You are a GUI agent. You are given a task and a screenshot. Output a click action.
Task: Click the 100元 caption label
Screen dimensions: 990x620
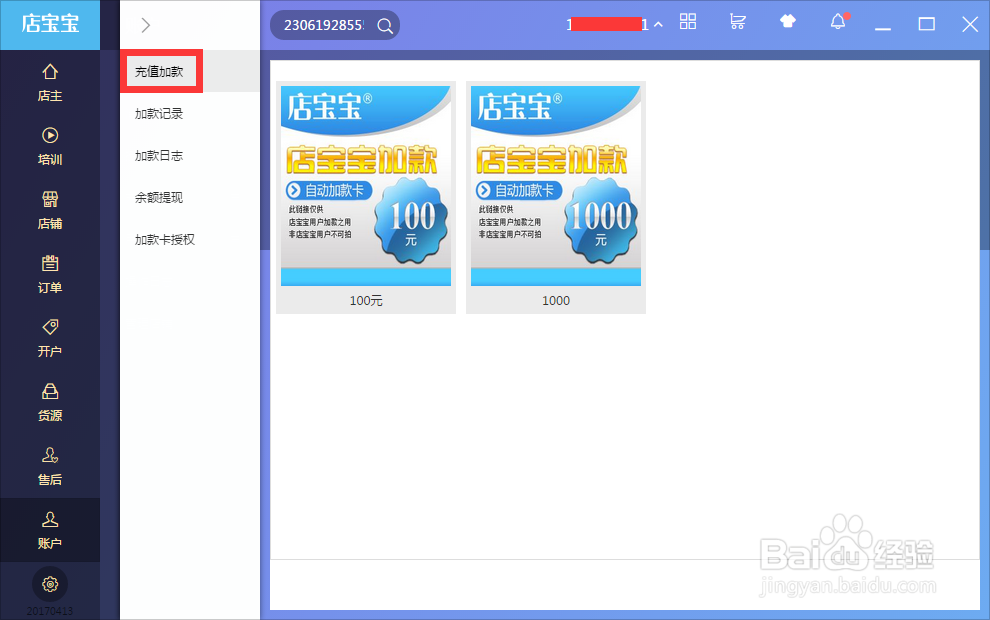point(366,301)
